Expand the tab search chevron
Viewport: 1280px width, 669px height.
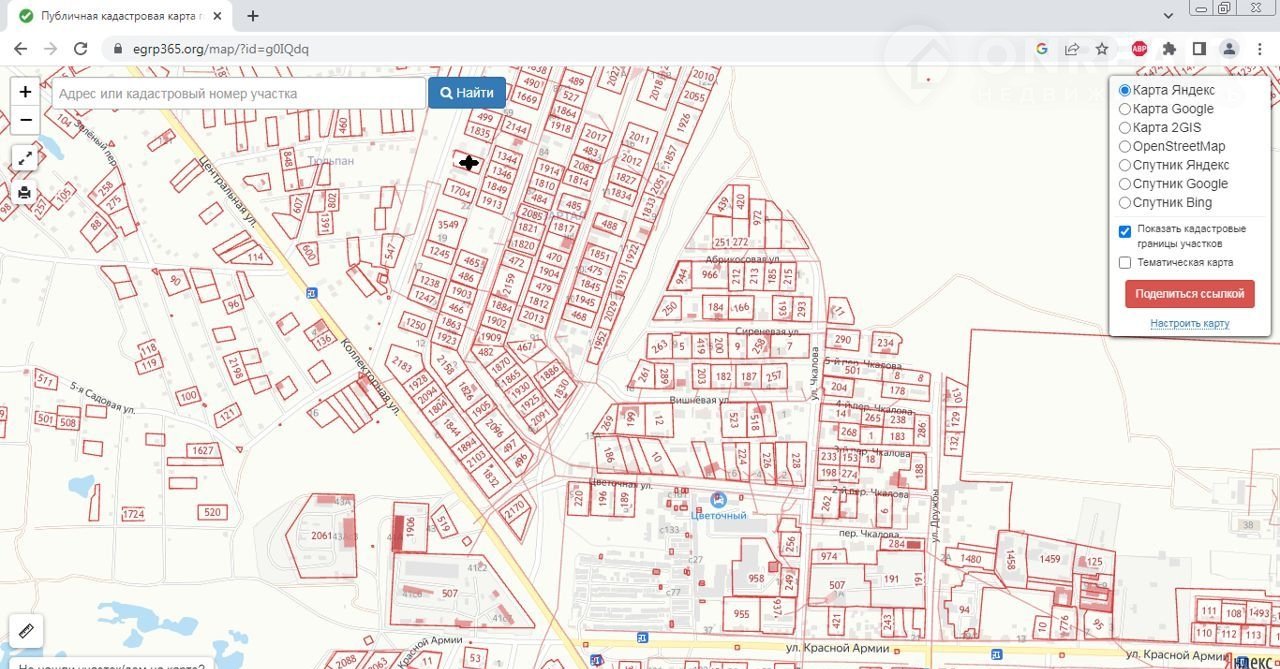(x=1170, y=16)
